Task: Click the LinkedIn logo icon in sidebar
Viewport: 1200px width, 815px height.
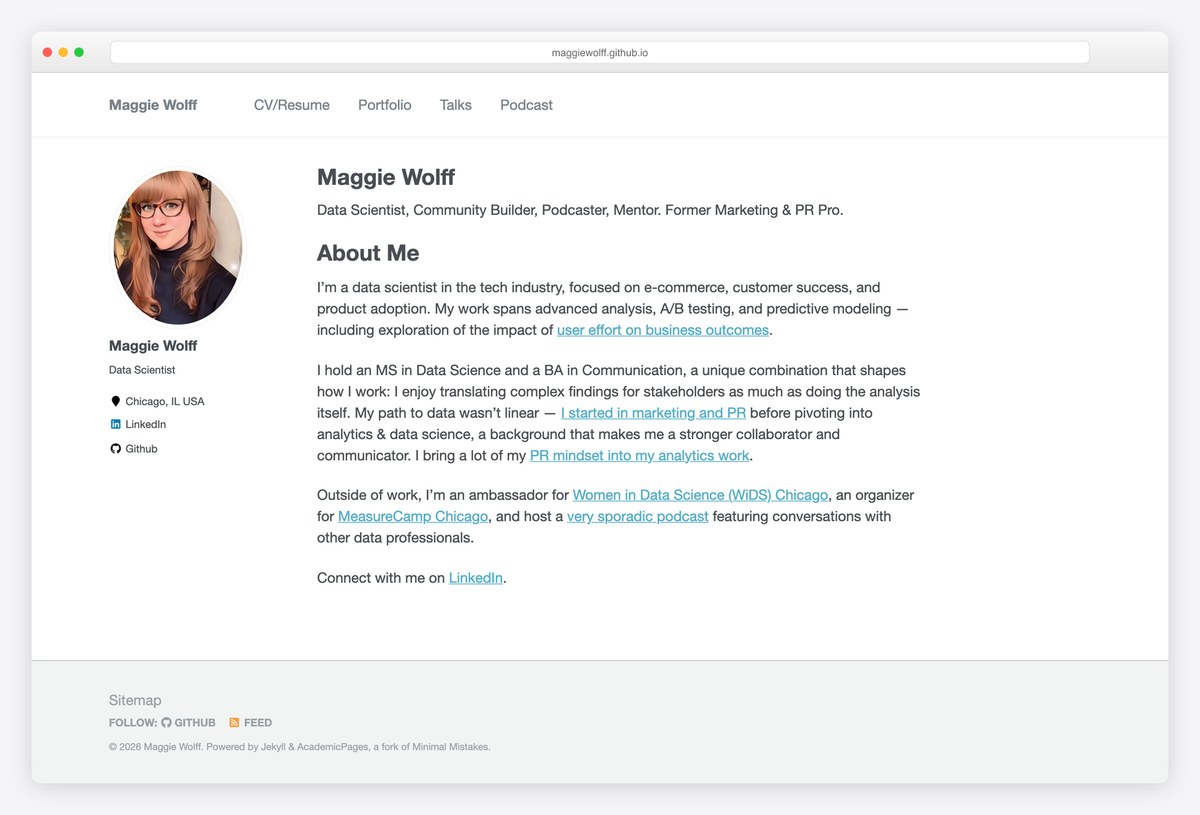Action: (x=115, y=424)
